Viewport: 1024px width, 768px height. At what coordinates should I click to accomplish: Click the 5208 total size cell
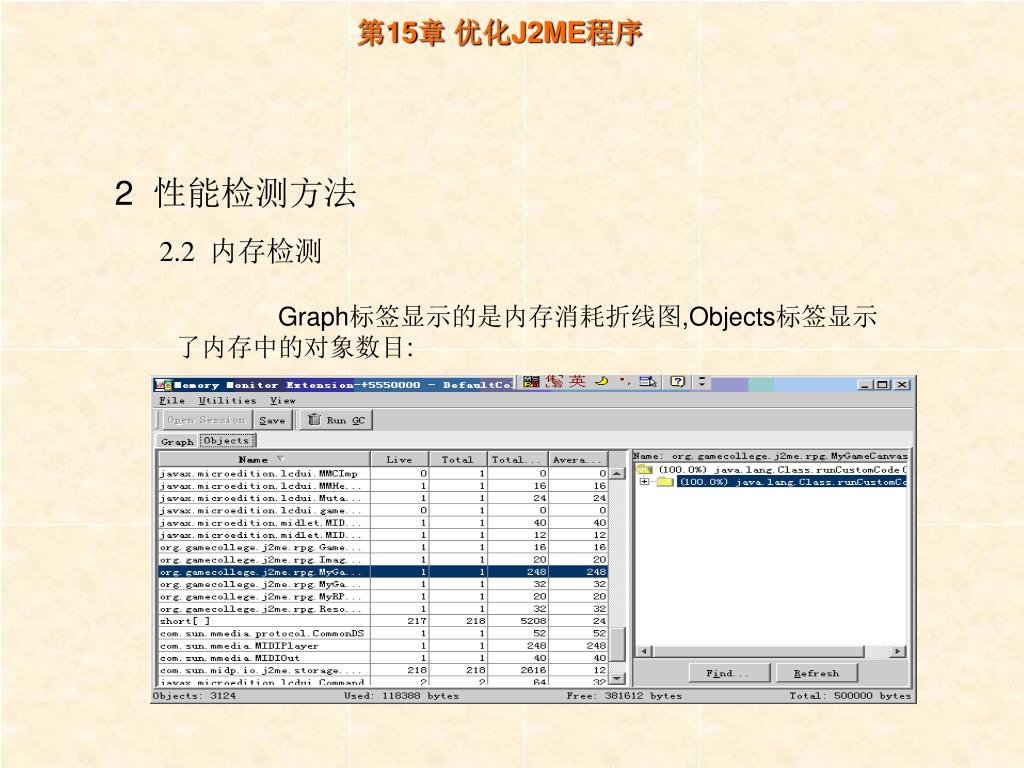[518, 621]
